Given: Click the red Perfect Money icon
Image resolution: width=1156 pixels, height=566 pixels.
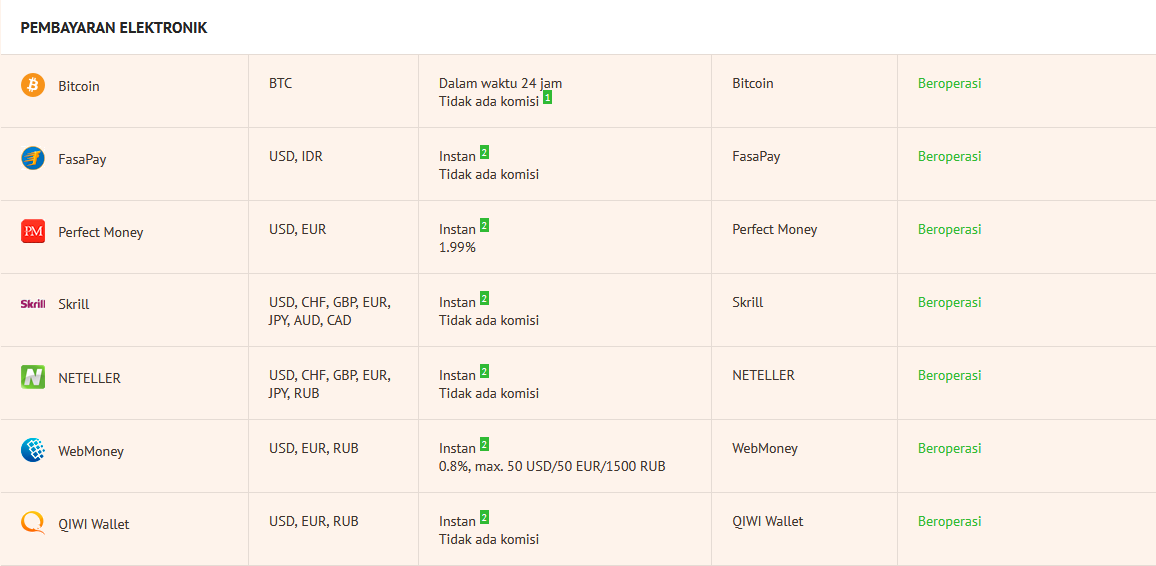Looking at the screenshot, I should coord(33,232).
